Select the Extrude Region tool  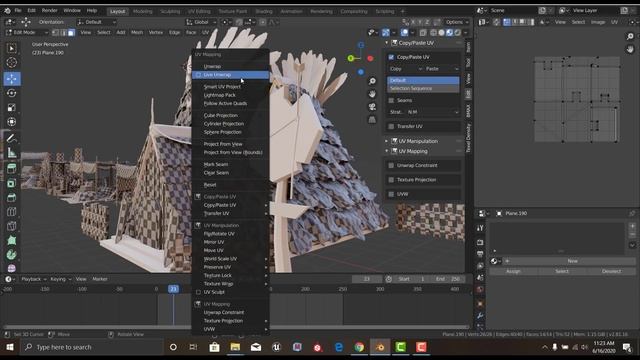tap(11, 183)
